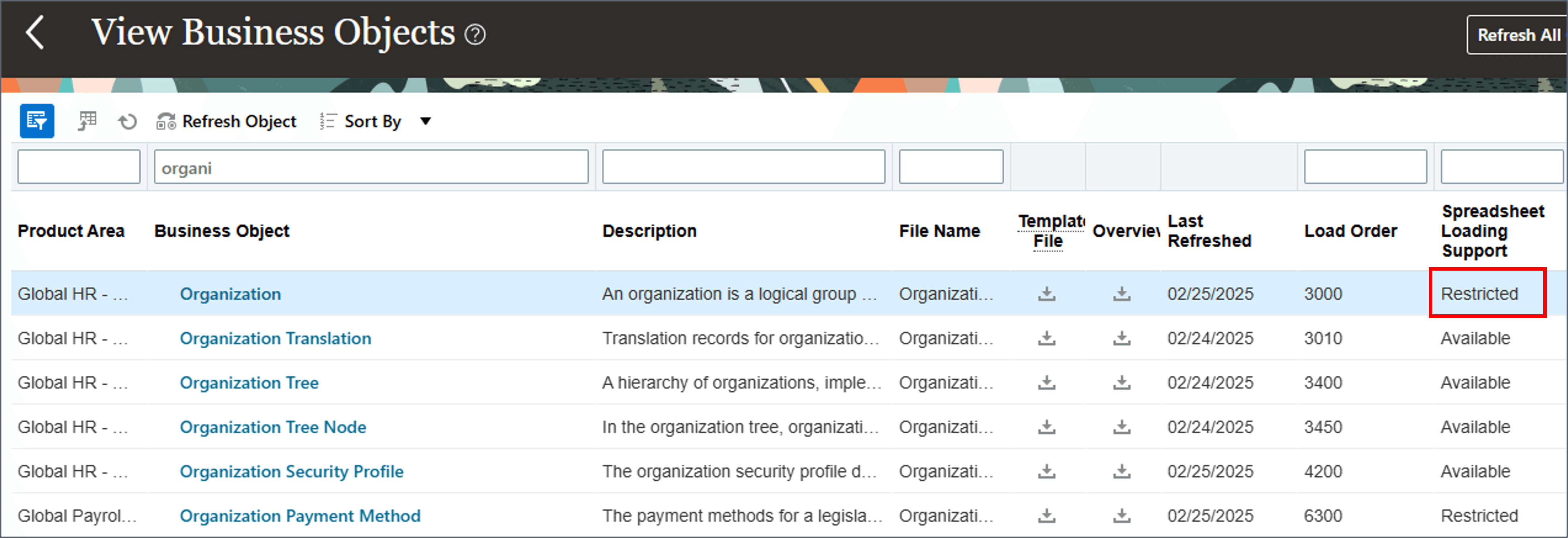Download overview for Organization Security Profile
The height and width of the screenshot is (538, 1568).
(1121, 472)
